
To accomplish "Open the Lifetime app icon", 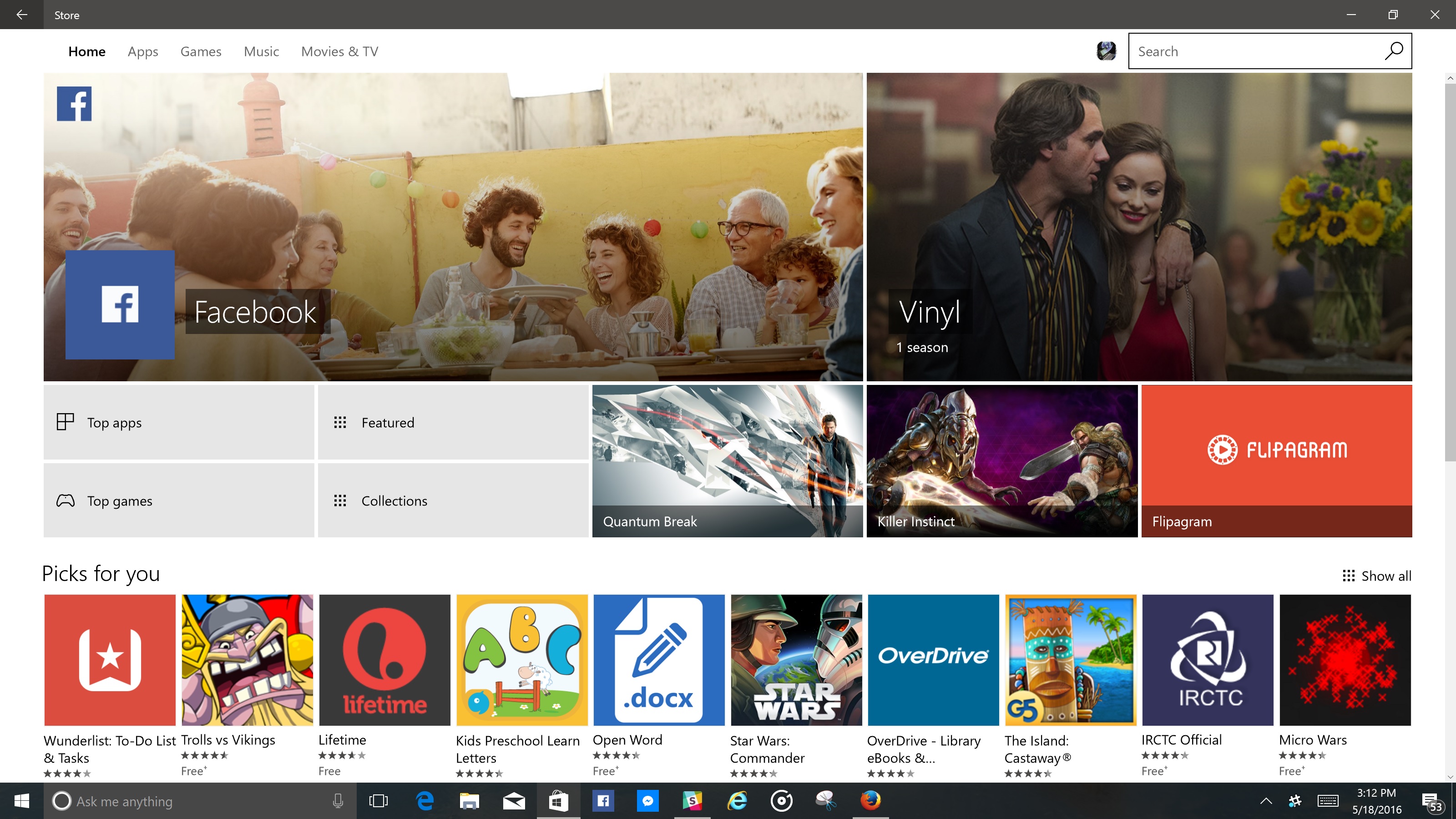I will click(384, 660).
